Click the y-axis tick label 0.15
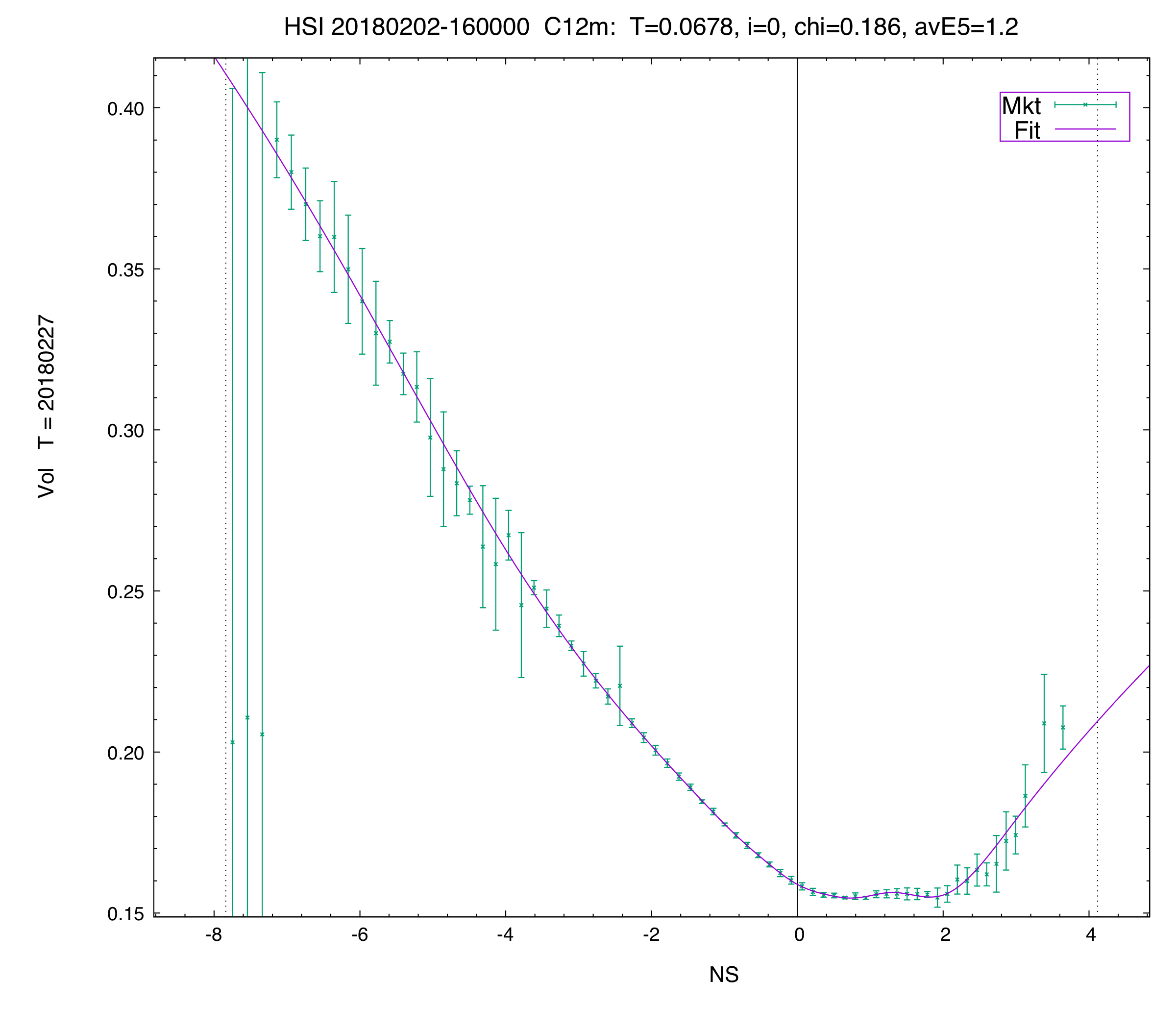The image size is (1176, 1029). pyautogui.click(x=125, y=913)
